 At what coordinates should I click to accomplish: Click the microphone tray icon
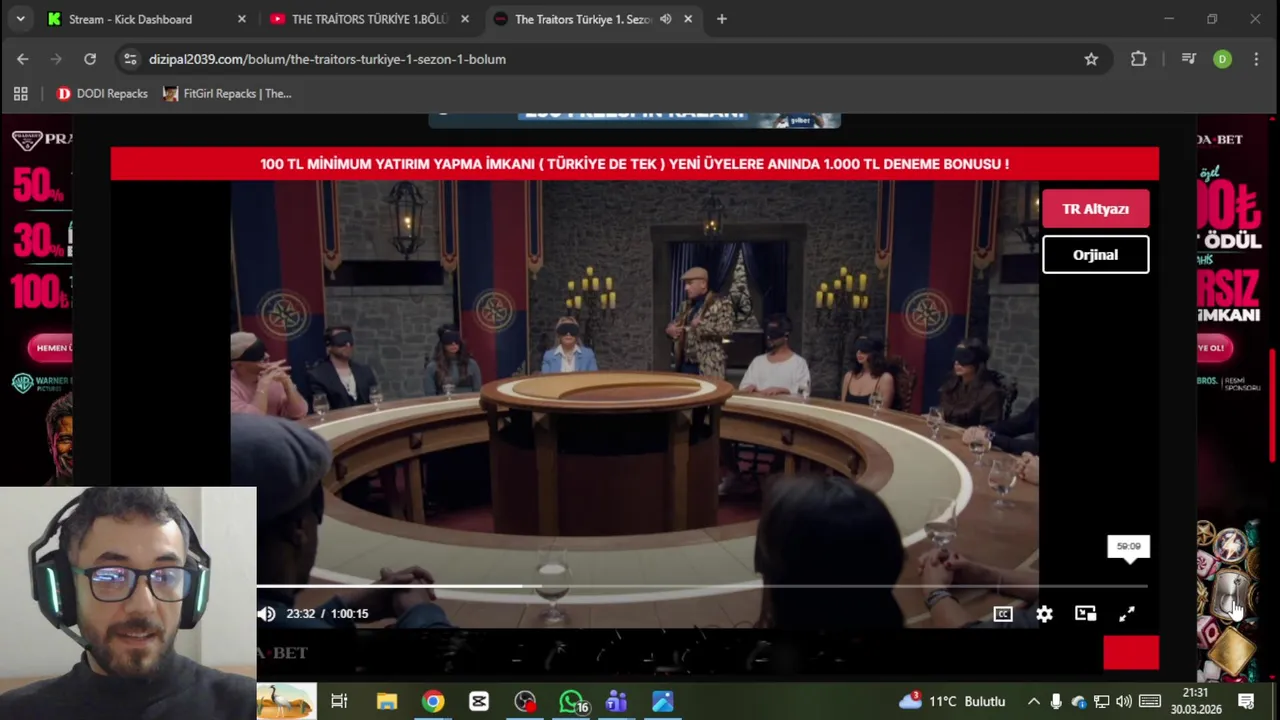(1056, 702)
